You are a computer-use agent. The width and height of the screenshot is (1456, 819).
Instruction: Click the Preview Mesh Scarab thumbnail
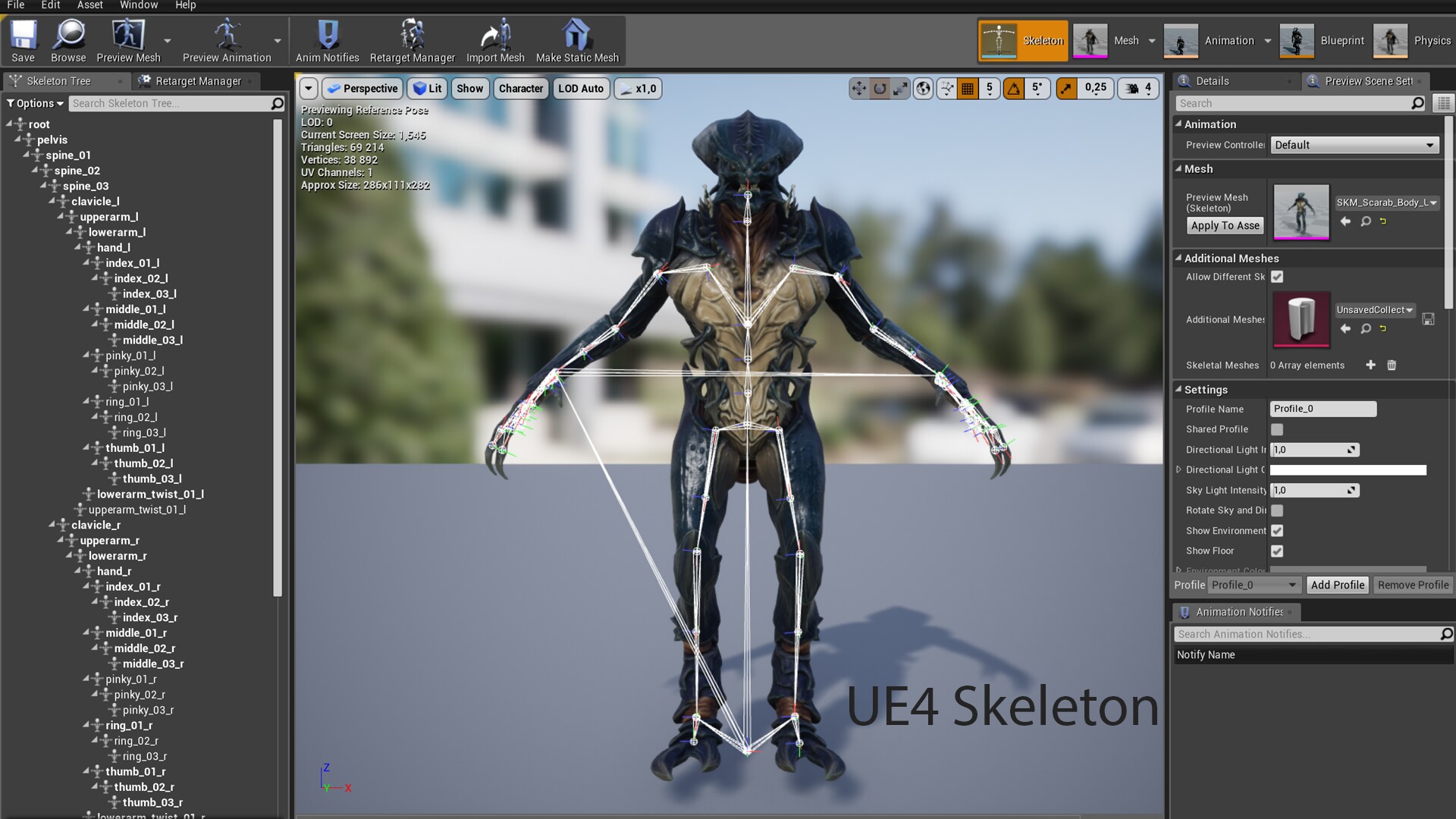[x=1301, y=212]
